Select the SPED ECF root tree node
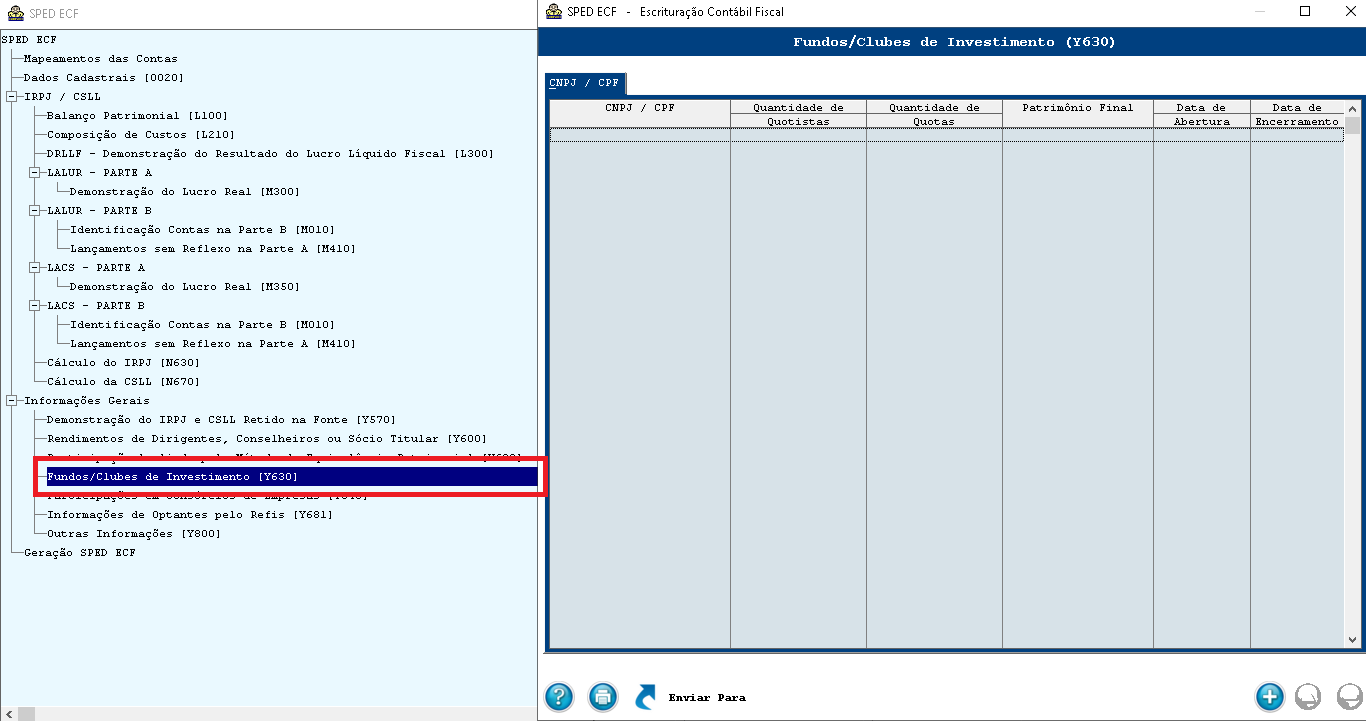The image size is (1370, 721). point(29,40)
